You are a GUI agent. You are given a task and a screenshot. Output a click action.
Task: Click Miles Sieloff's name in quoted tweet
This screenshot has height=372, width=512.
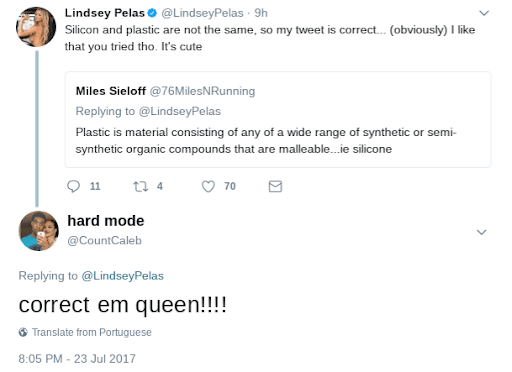point(111,91)
